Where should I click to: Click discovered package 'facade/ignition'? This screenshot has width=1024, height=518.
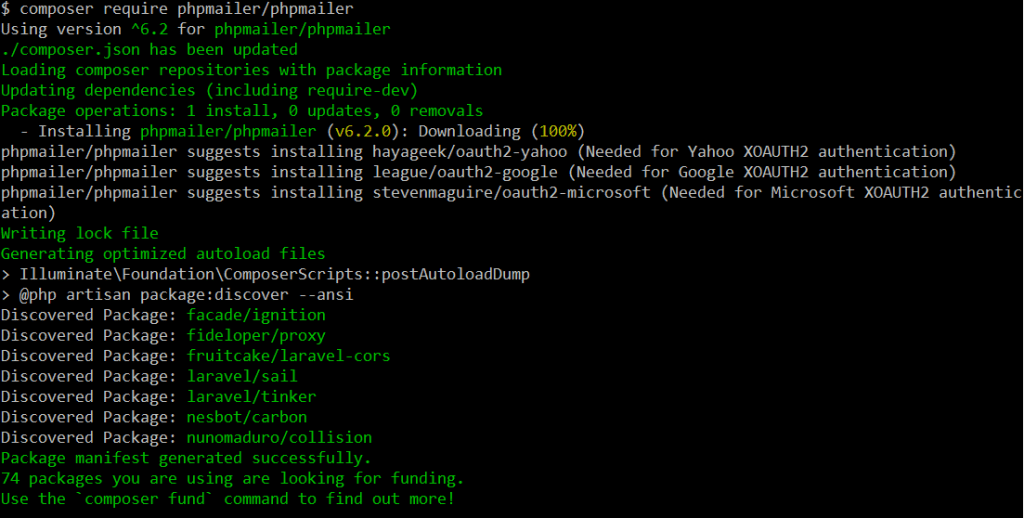coord(256,315)
